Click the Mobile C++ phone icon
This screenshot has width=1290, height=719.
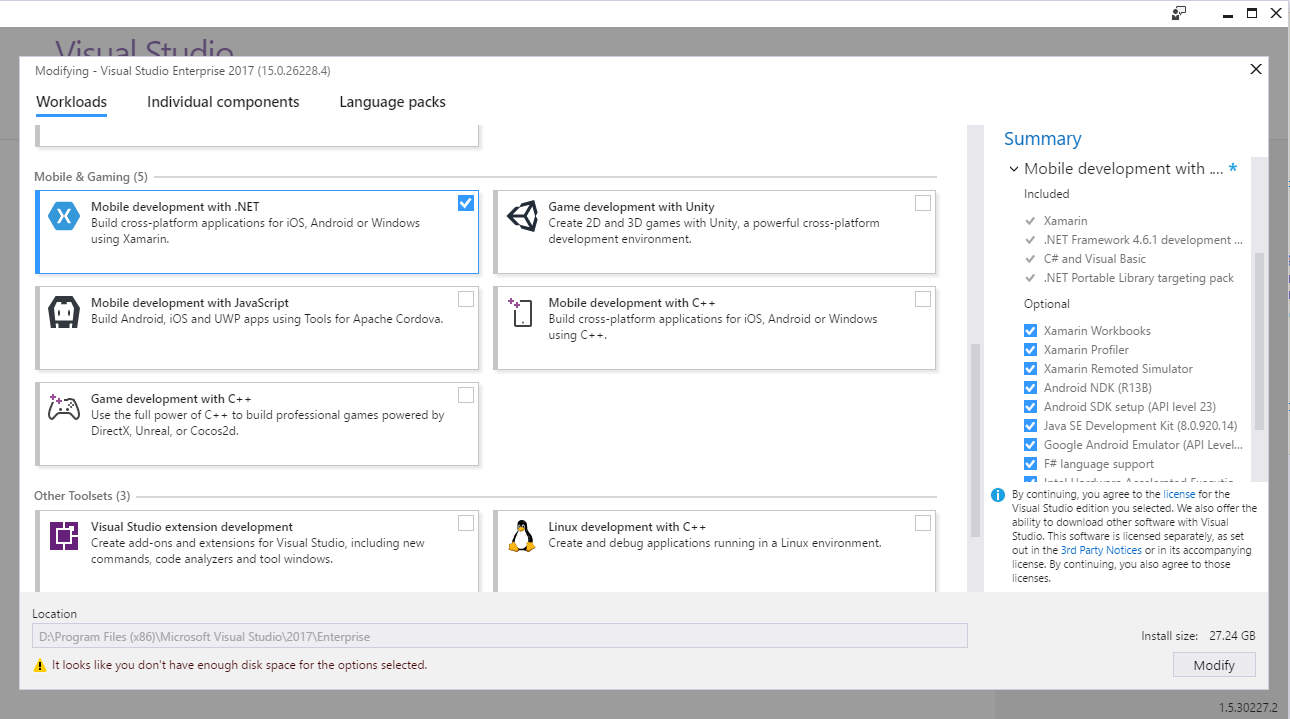click(x=521, y=312)
